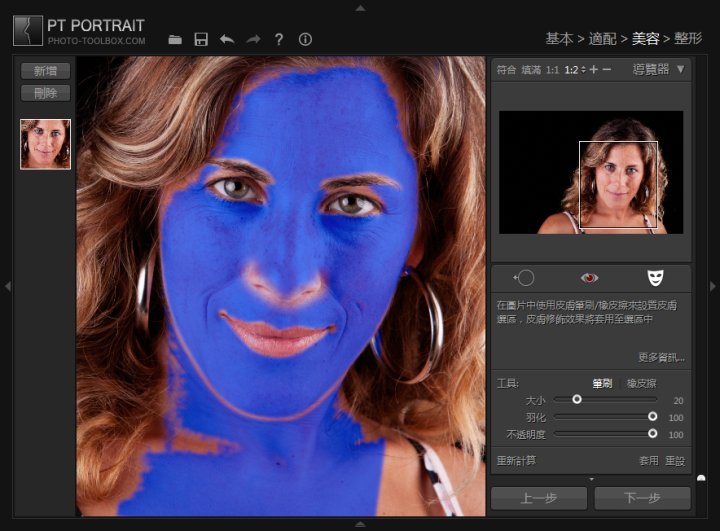
Task: Undo the last action with the left arrow
Action: point(227,39)
